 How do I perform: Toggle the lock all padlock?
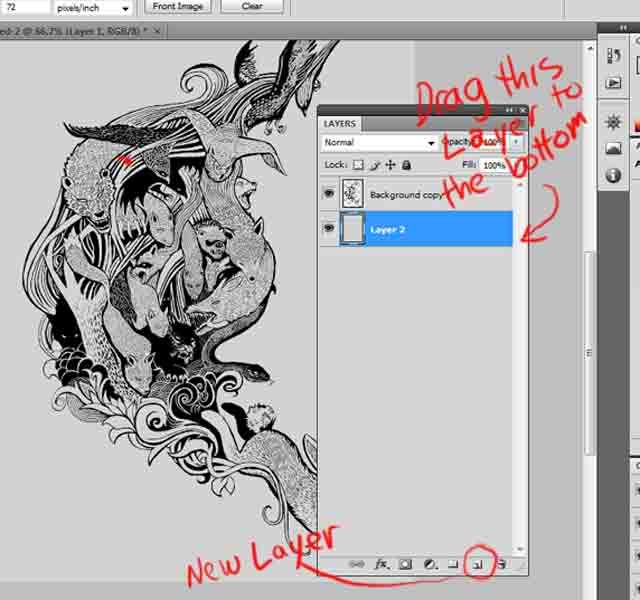[405, 165]
